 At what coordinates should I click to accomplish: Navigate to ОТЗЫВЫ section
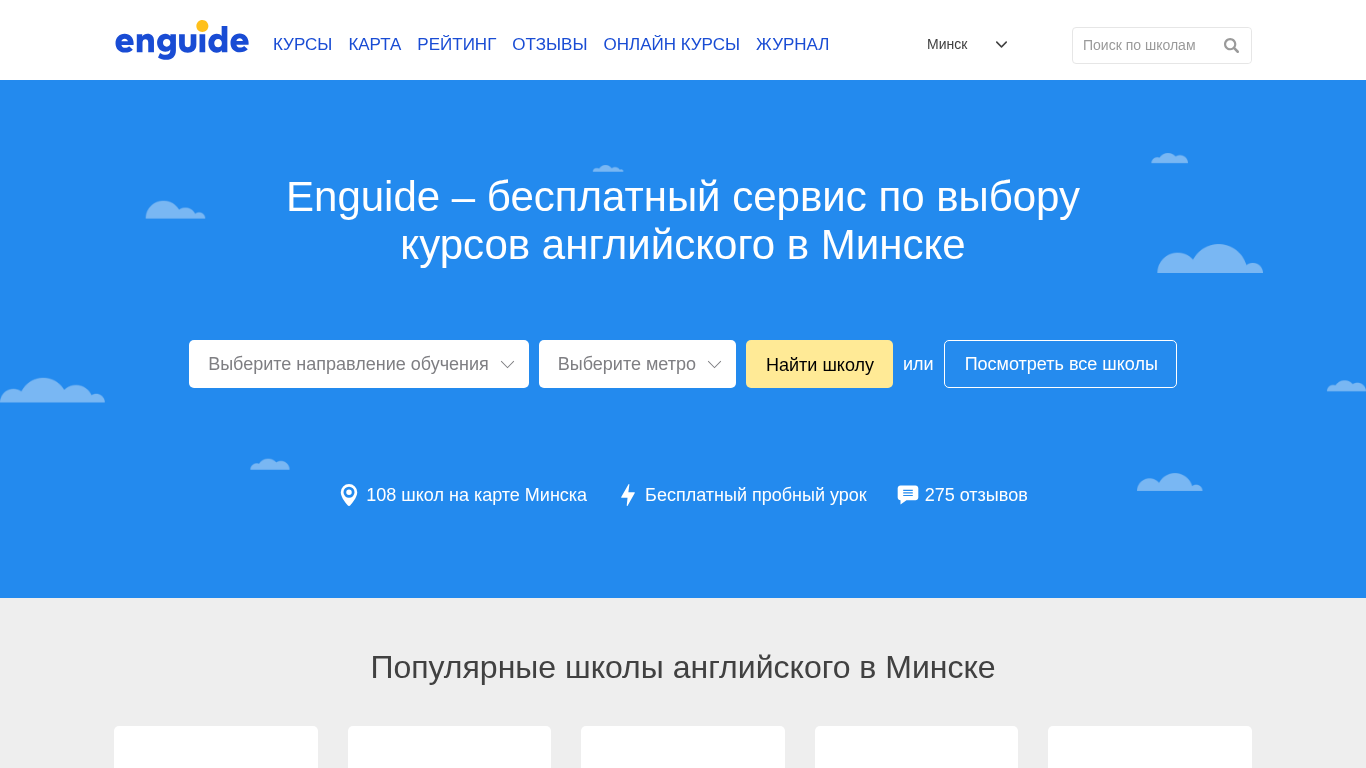click(549, 45)
